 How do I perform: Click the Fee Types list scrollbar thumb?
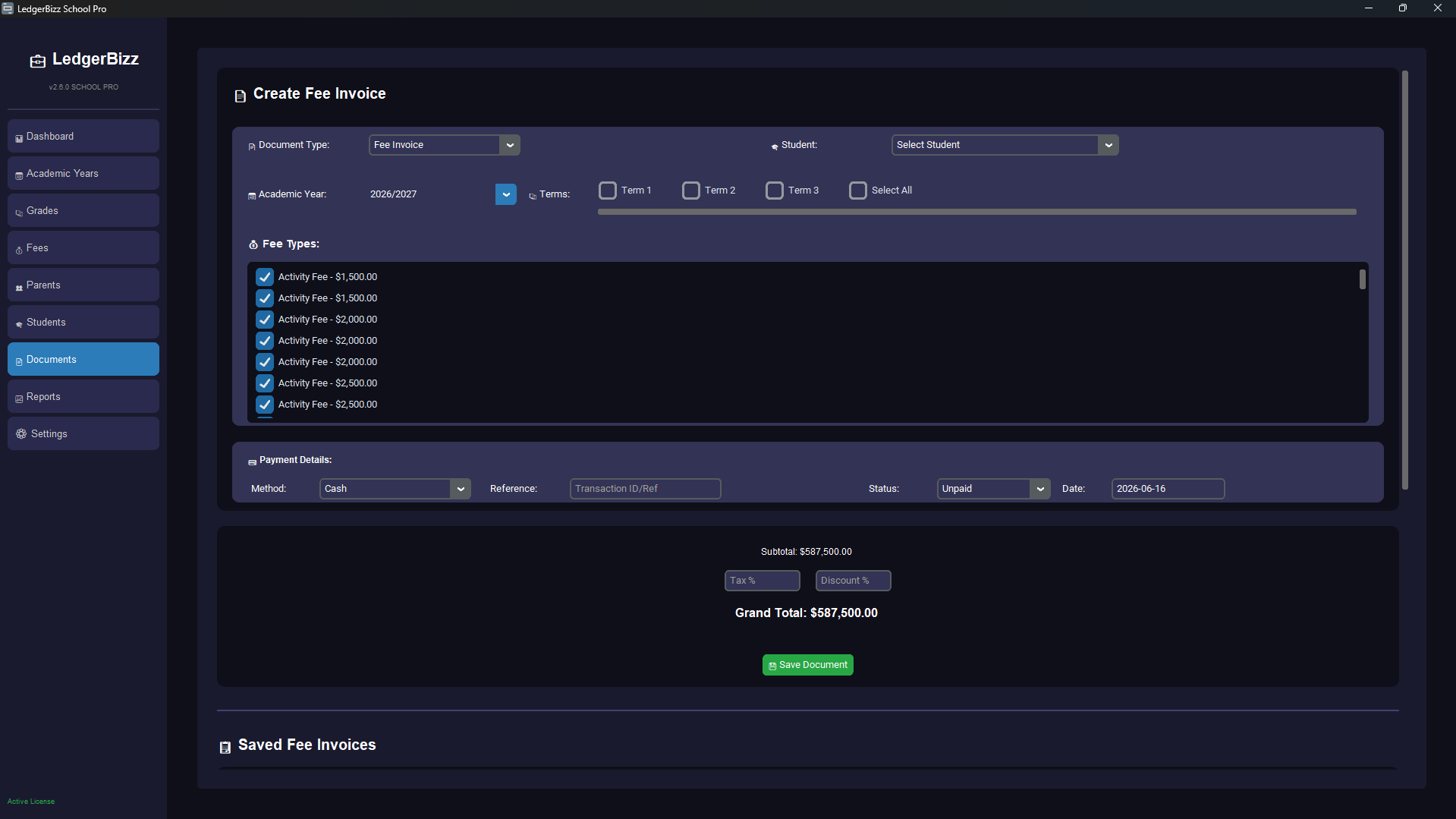(1363, 279)
